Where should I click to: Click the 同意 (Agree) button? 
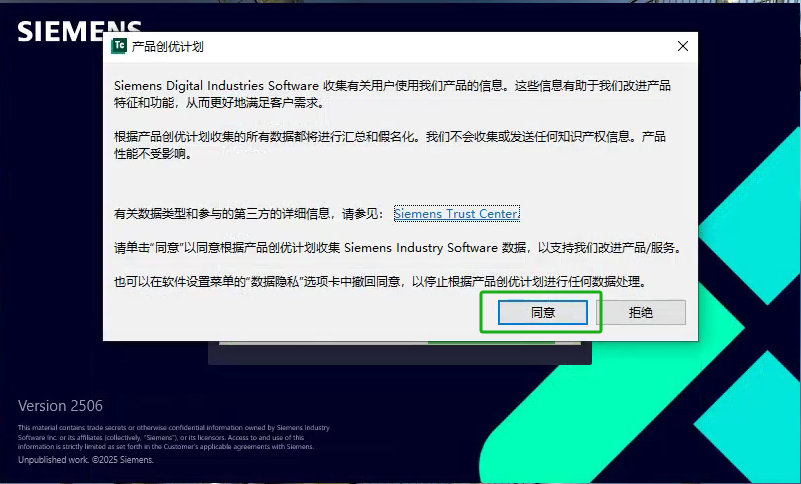point(543,312)
